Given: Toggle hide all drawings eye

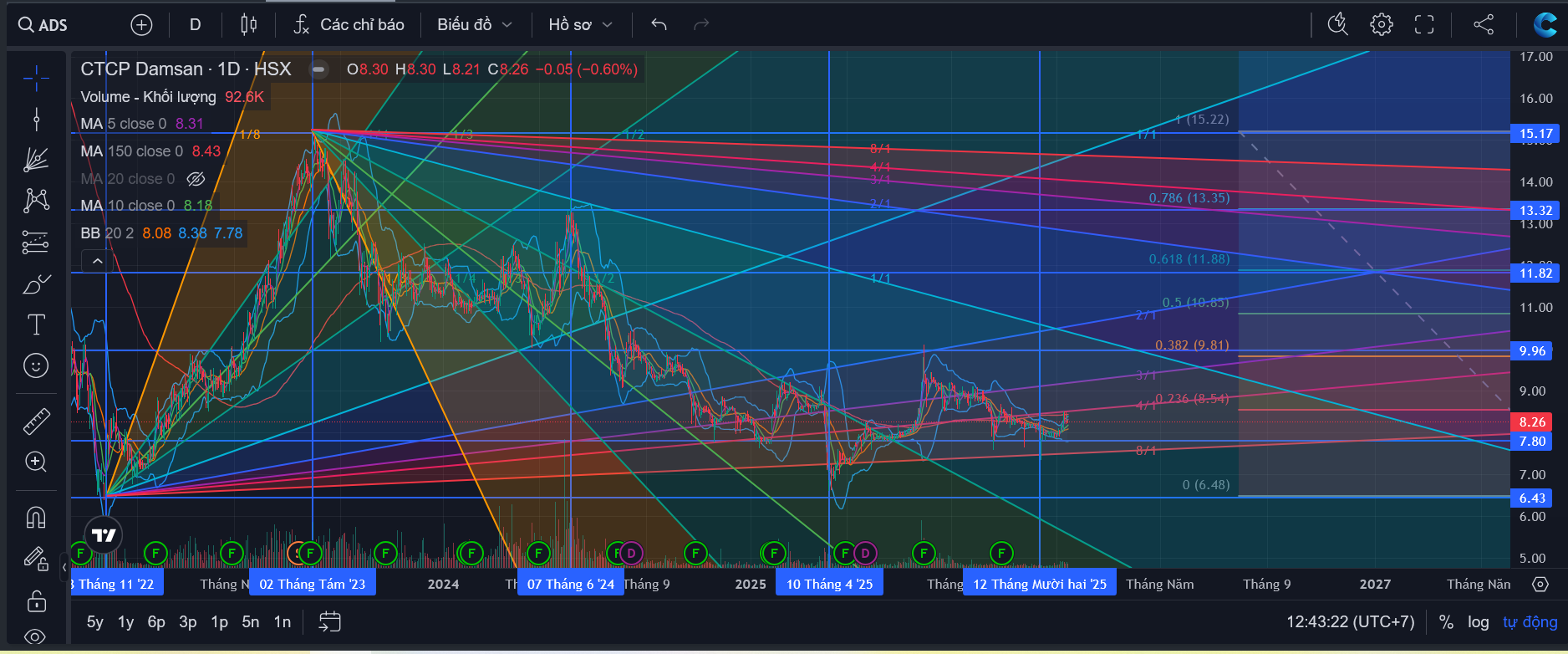Looking at the screenshot, I should [36, 636].
